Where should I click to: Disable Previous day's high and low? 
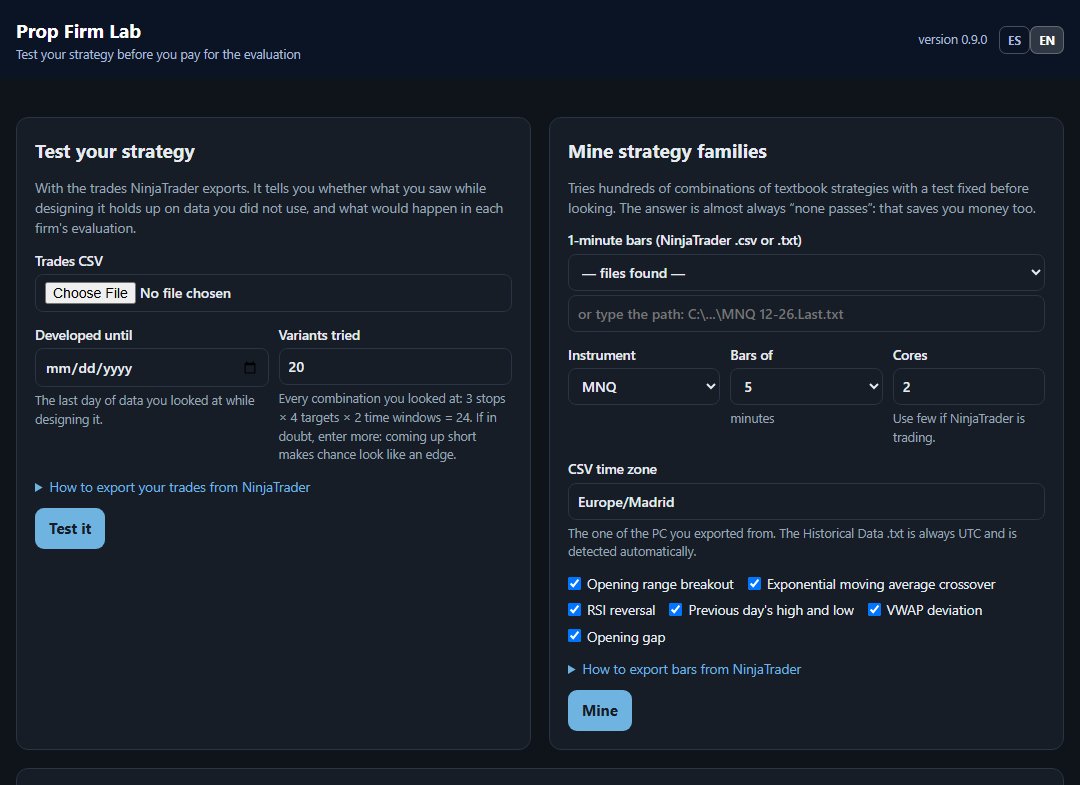pos(676,610)
